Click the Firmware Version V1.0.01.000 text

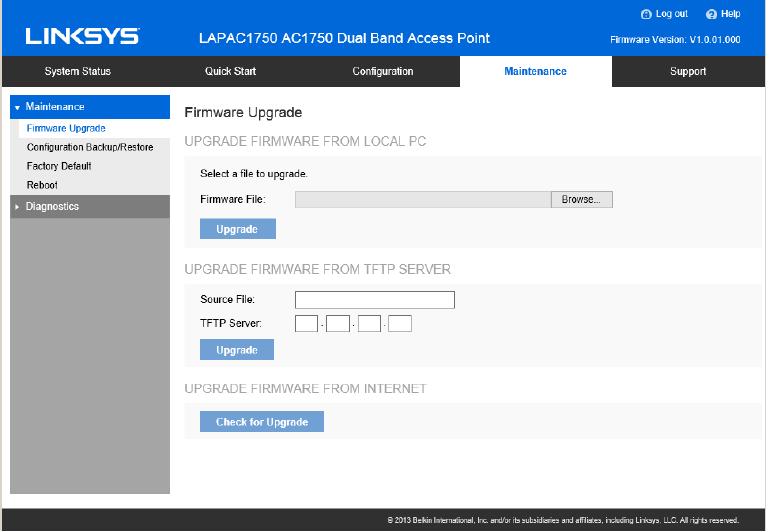coord(675,40)
